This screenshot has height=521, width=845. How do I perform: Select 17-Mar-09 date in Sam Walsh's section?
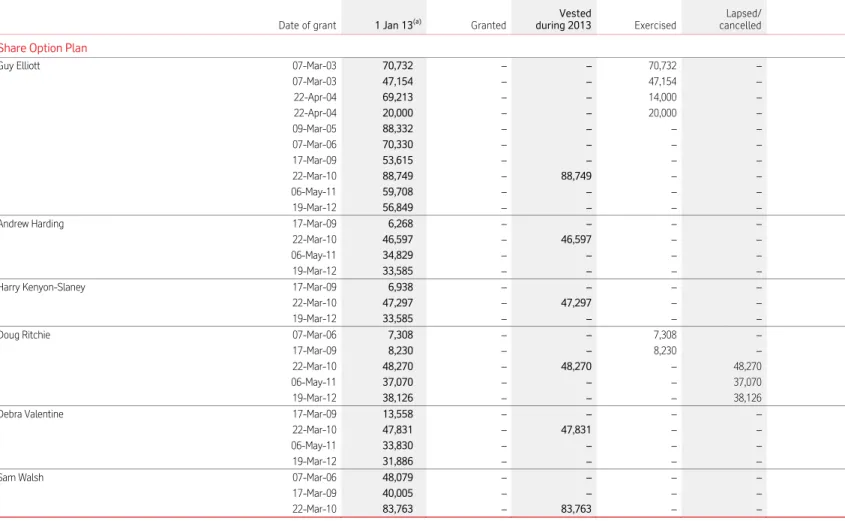(x=314, y=493)
